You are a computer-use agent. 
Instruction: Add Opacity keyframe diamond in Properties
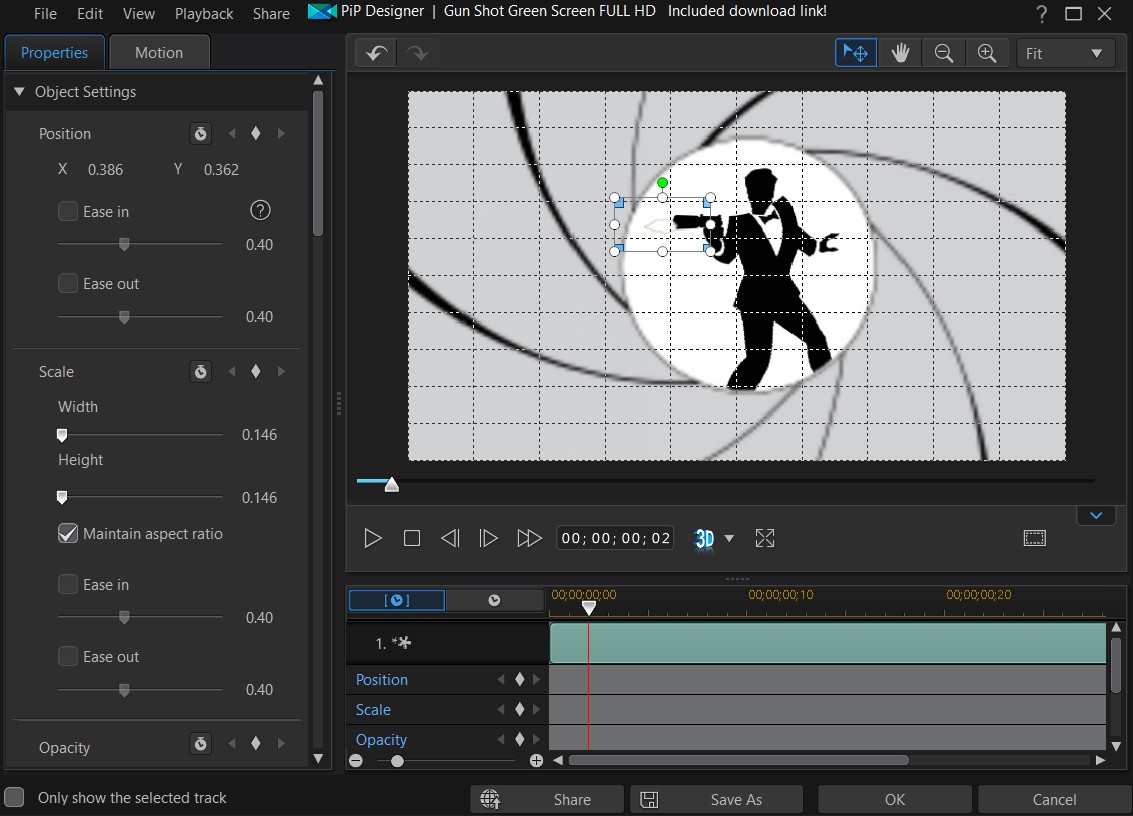coord(256,744)
